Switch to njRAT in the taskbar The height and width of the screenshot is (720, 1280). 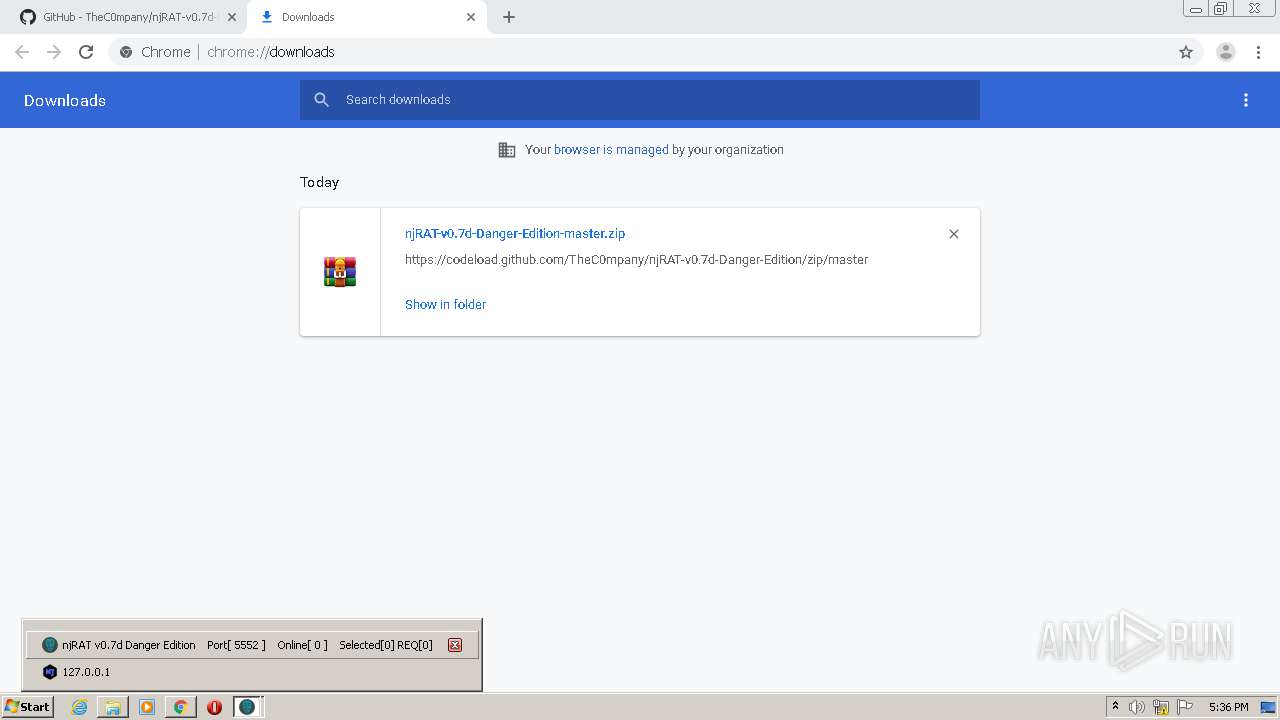248,707
